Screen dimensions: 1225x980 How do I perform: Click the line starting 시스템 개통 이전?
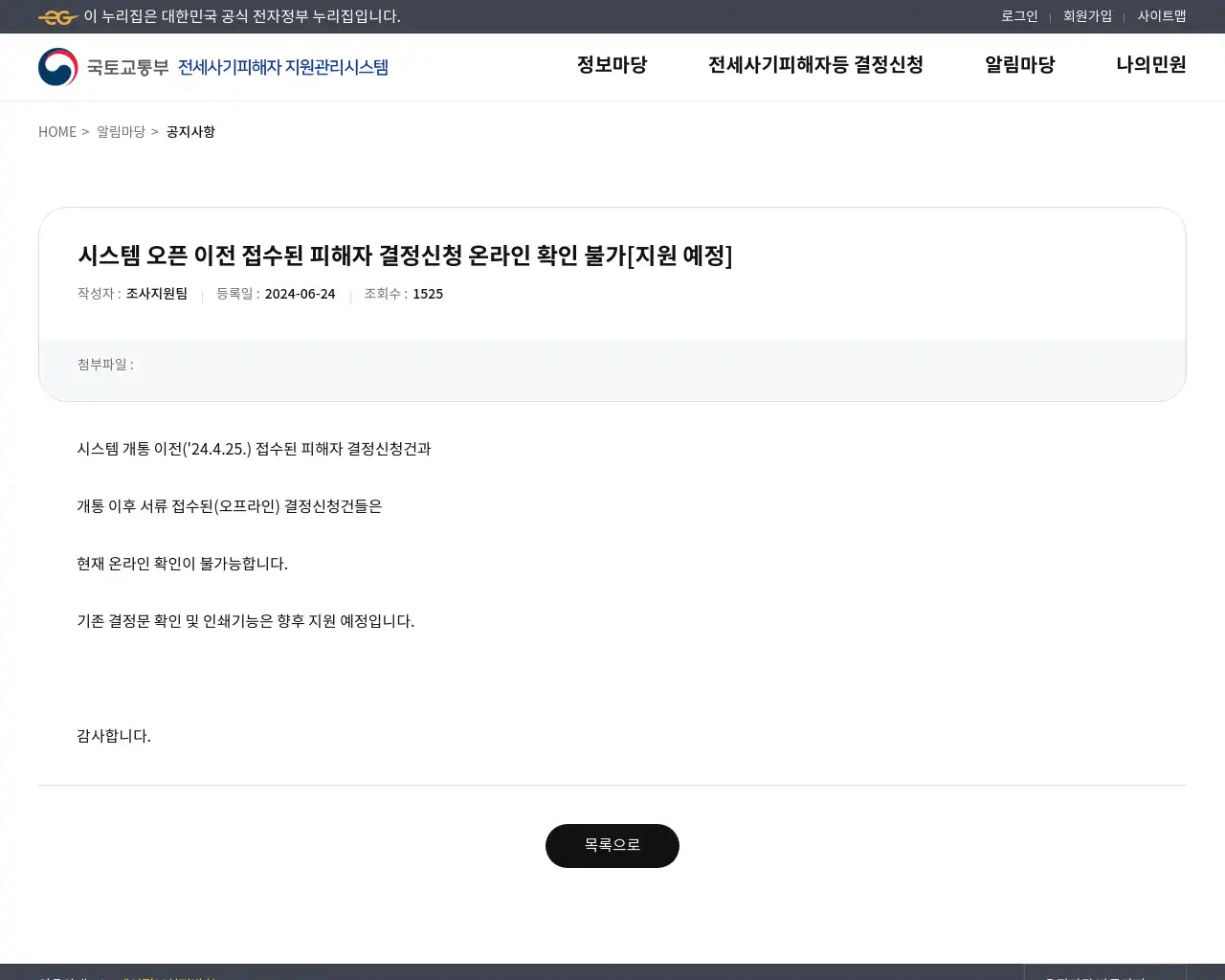(x=254, y=449)
